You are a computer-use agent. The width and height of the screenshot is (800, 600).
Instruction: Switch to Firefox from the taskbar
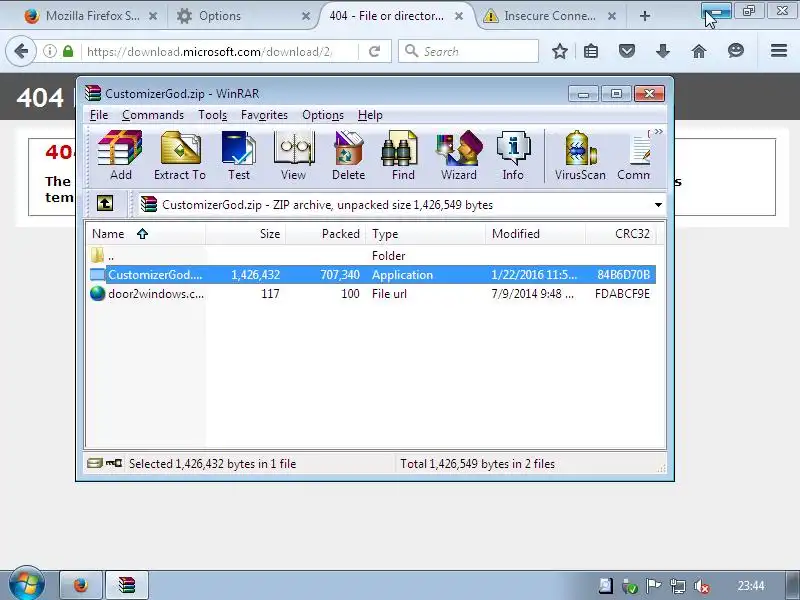click(x=81, y=585)
